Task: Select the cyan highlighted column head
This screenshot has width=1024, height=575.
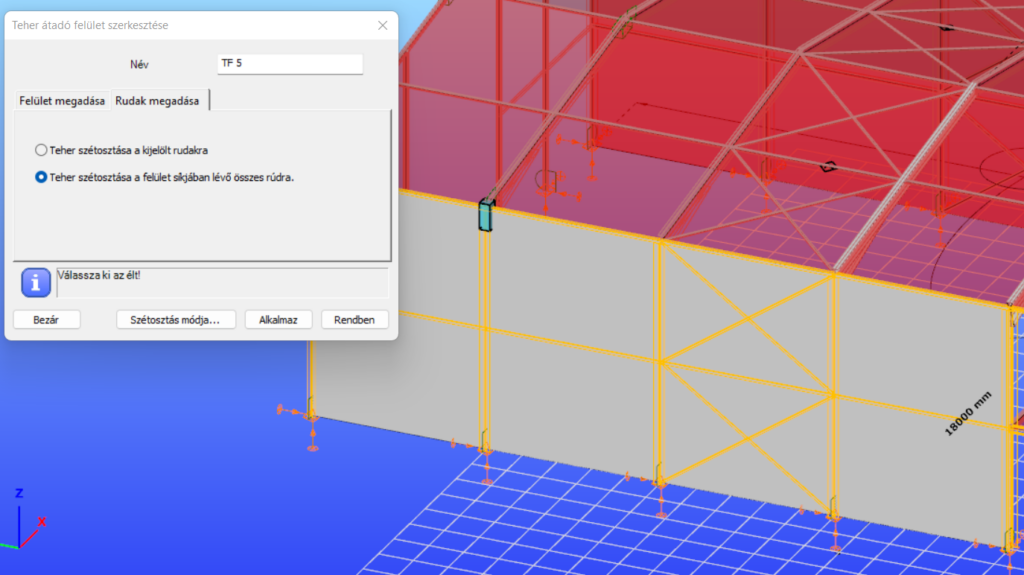Action: click(x=486, y=214)
